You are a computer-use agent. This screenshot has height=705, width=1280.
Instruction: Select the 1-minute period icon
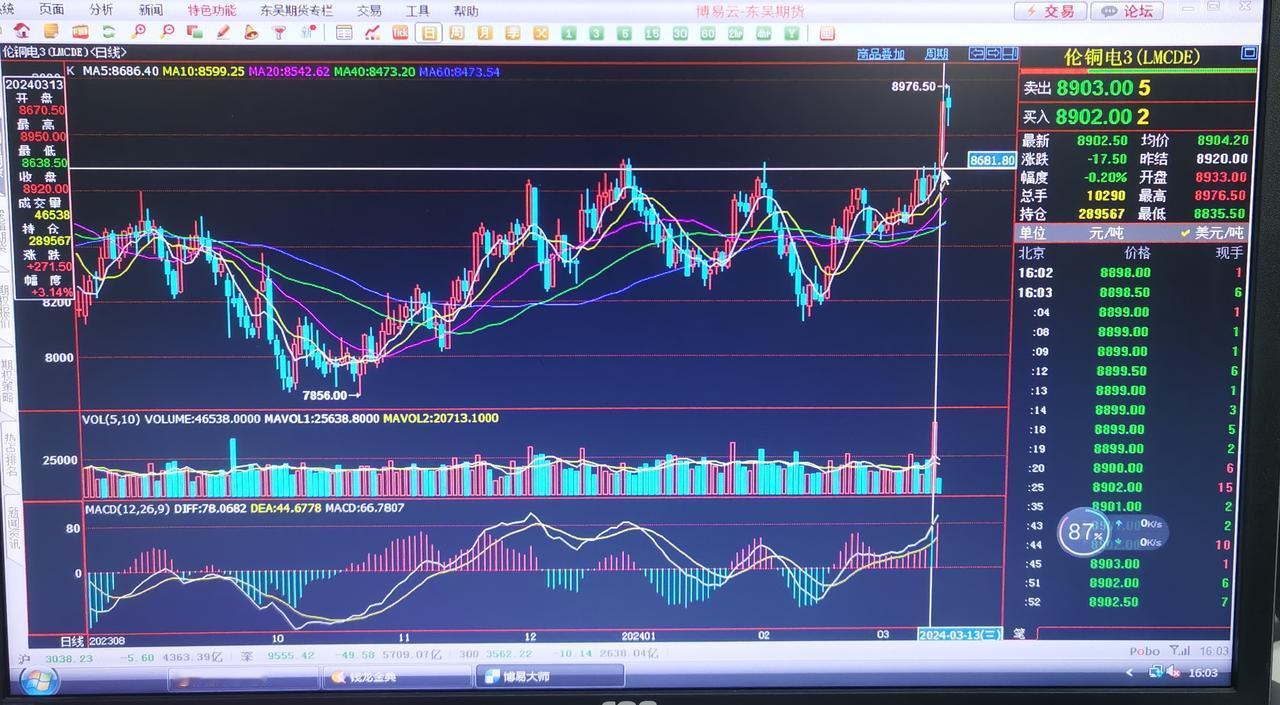pos(568,32)
